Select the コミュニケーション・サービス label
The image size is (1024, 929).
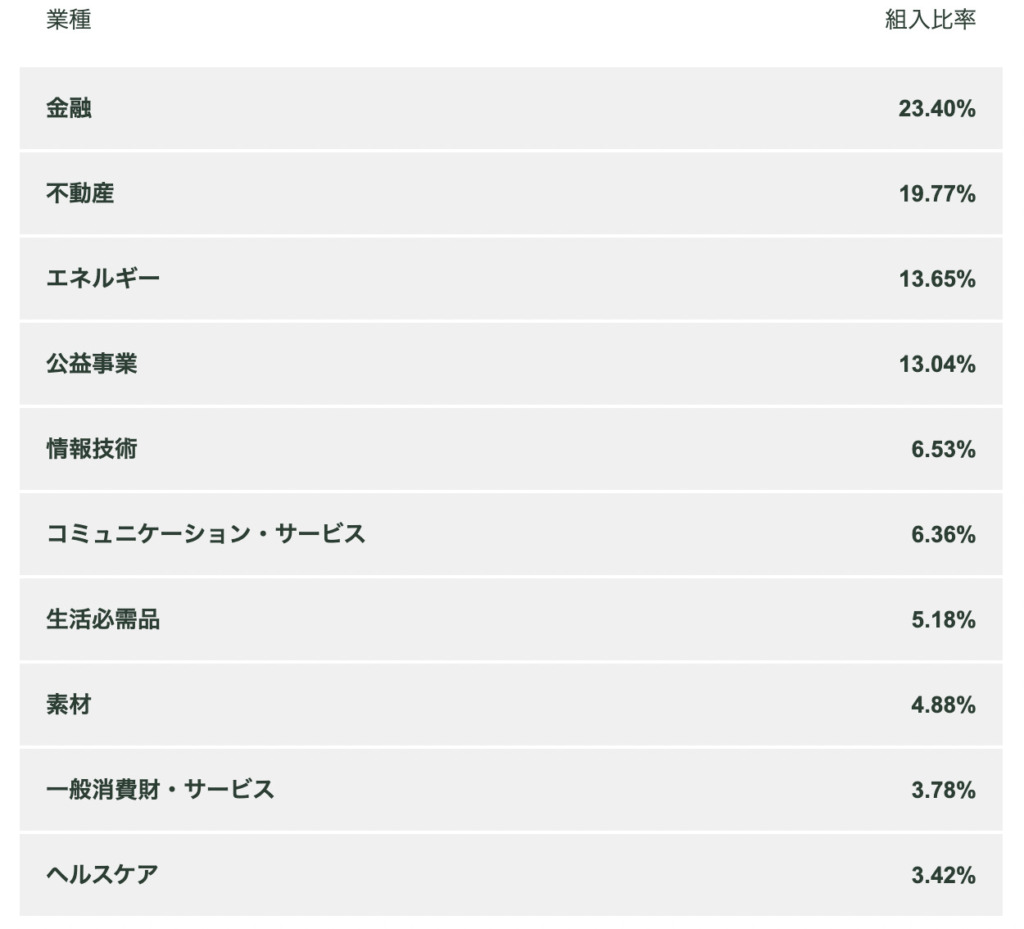pos(206,534)
